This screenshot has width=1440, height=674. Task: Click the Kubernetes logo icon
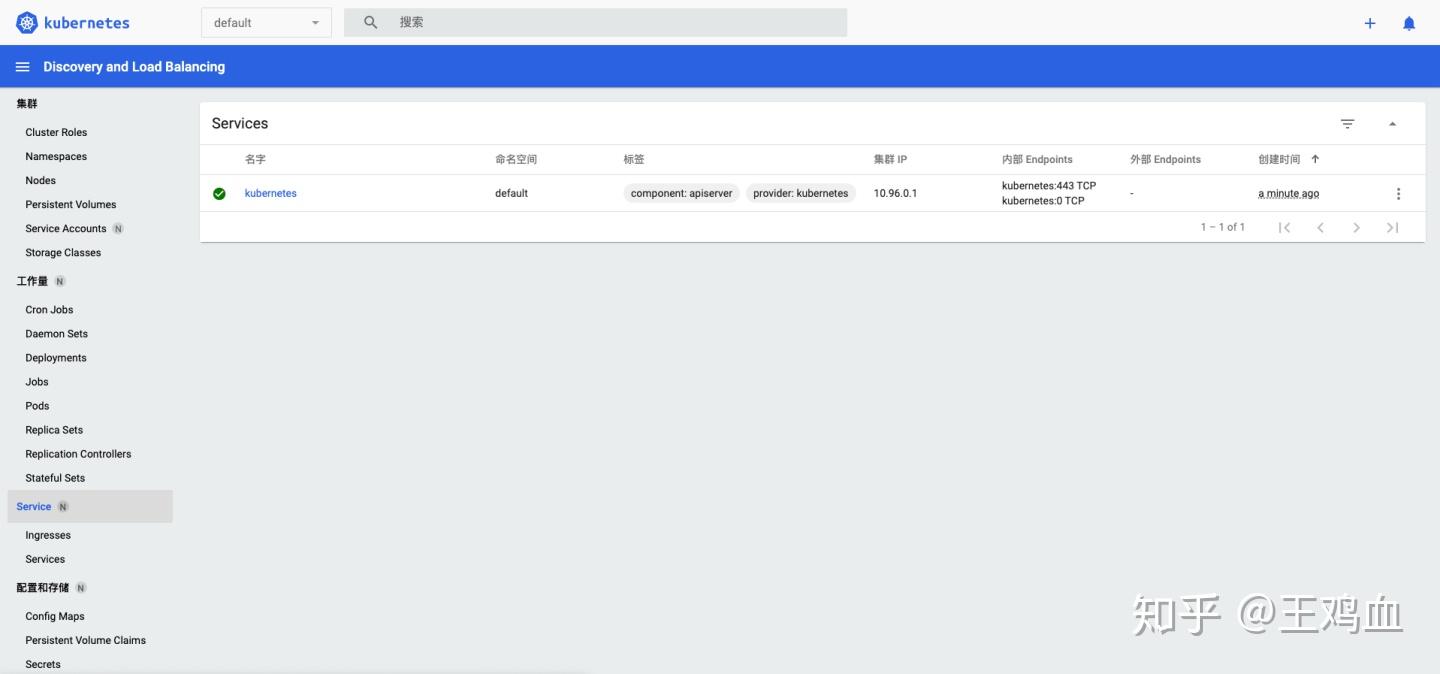24,22
